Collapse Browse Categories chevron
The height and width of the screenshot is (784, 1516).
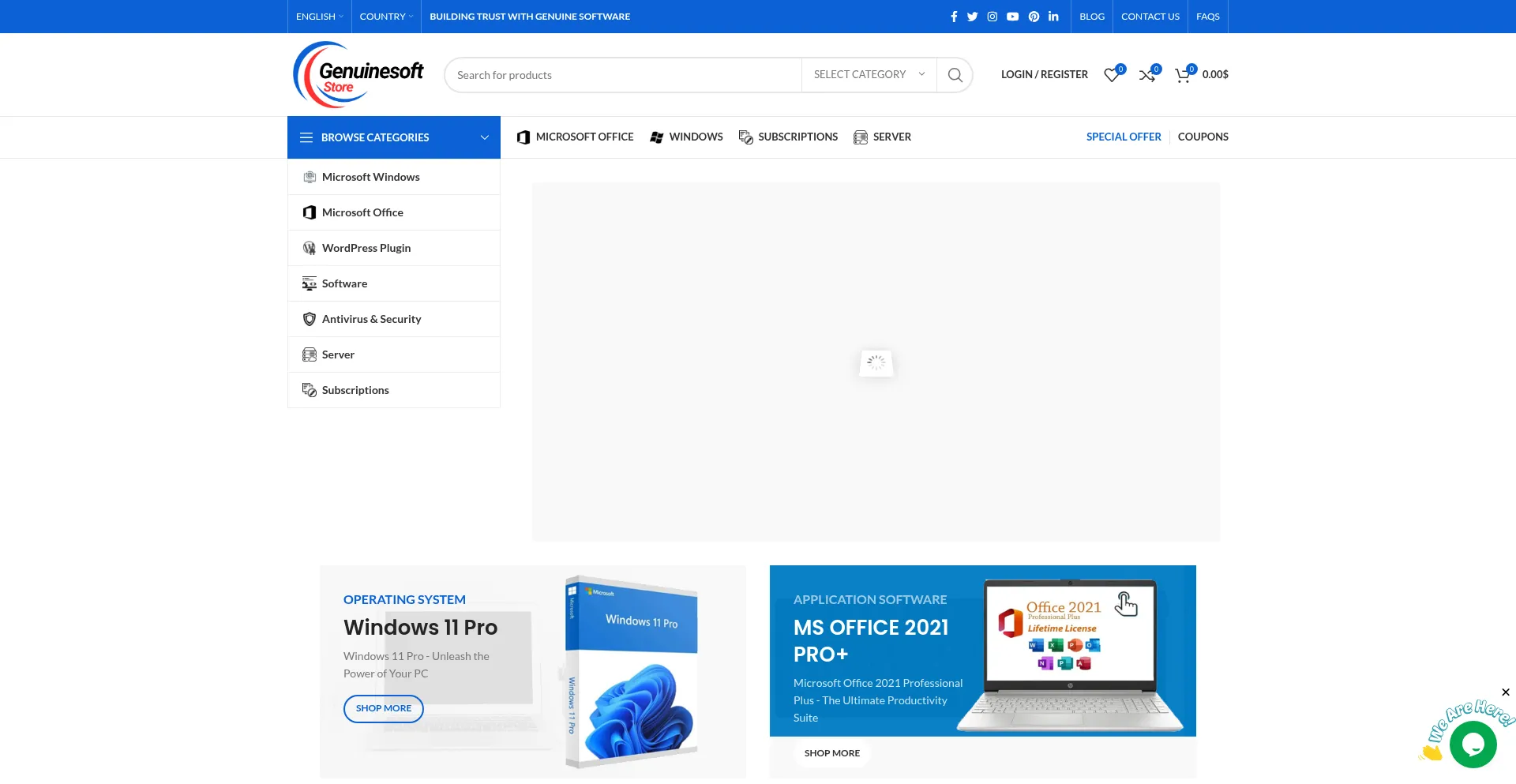coord(484,137)
